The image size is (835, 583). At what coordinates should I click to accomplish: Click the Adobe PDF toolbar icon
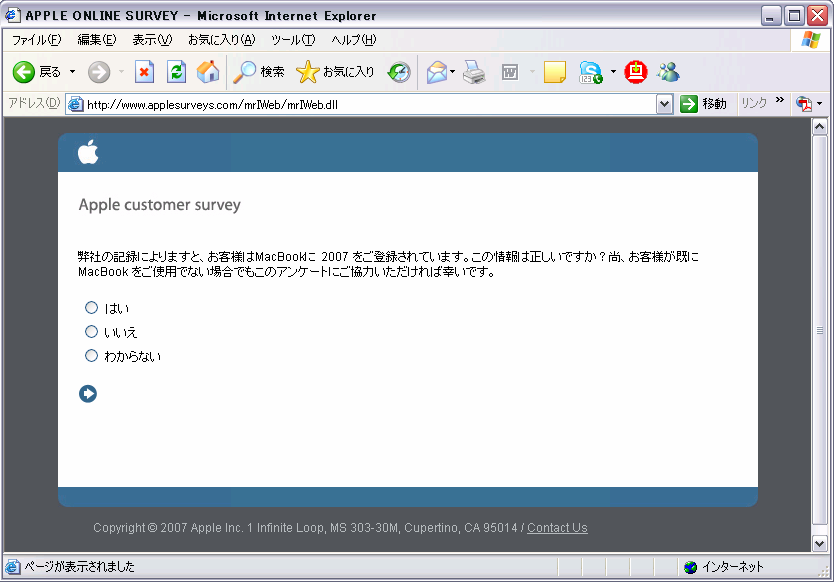804,103
